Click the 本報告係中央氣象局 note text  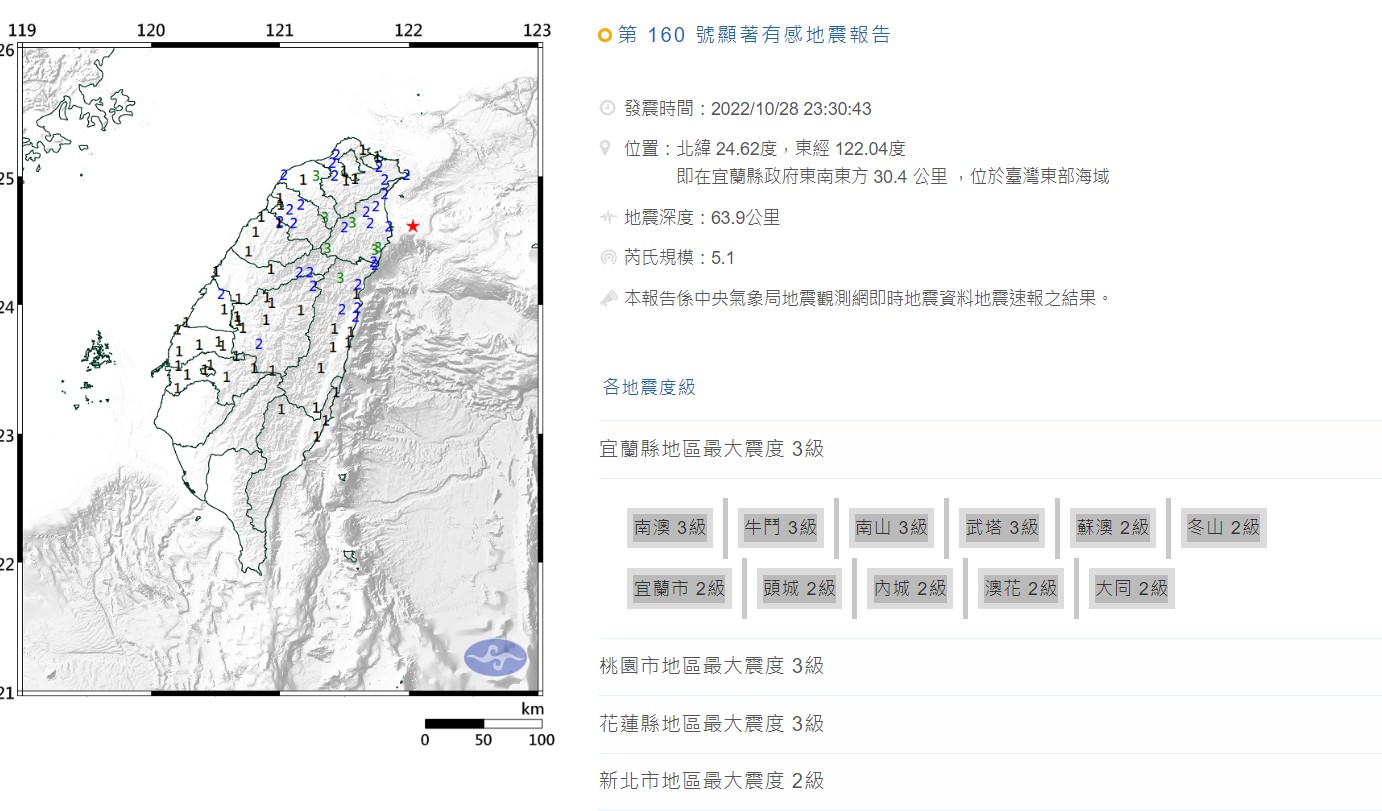[867, 297]
